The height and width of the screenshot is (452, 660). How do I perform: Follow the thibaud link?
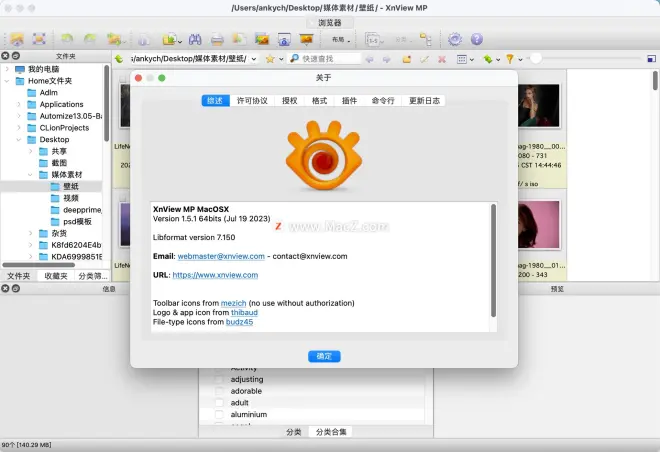244,312
